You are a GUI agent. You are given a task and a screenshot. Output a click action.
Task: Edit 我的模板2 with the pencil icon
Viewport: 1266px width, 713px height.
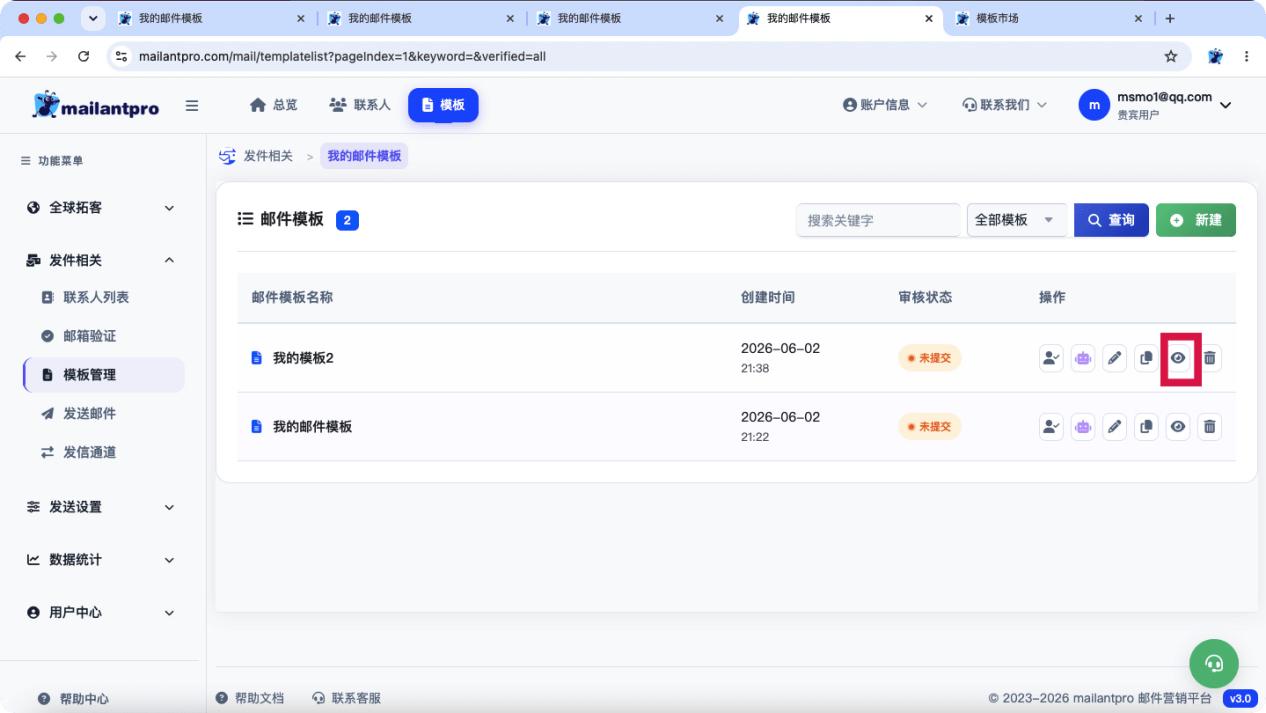tap(1115, 358)
